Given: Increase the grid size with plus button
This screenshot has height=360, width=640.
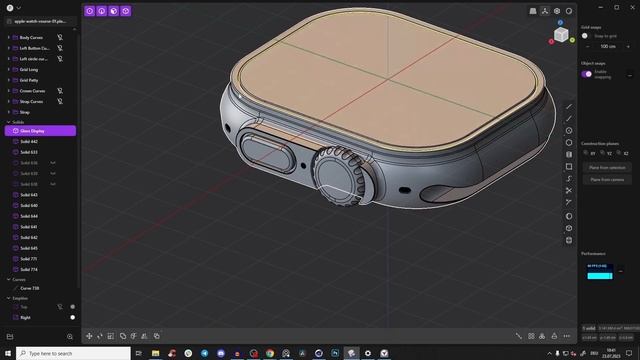Looking at the screenshot, I should tap(628, 47).
